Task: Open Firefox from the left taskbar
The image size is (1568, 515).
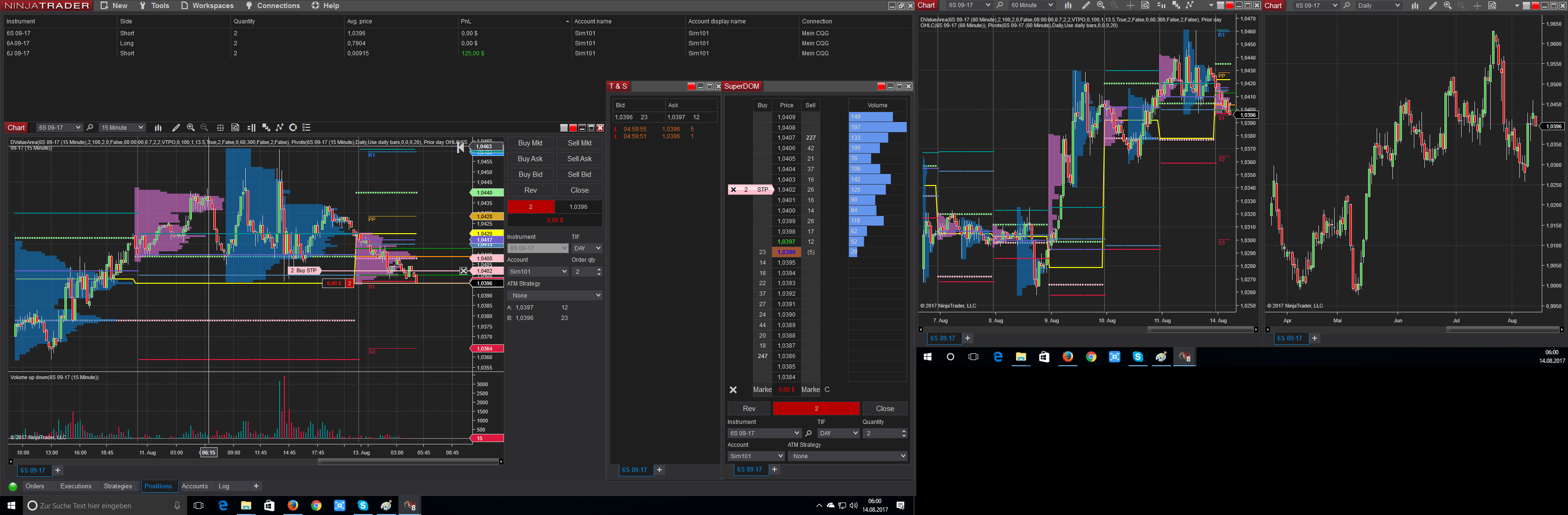Action: [x=293, y=505]
